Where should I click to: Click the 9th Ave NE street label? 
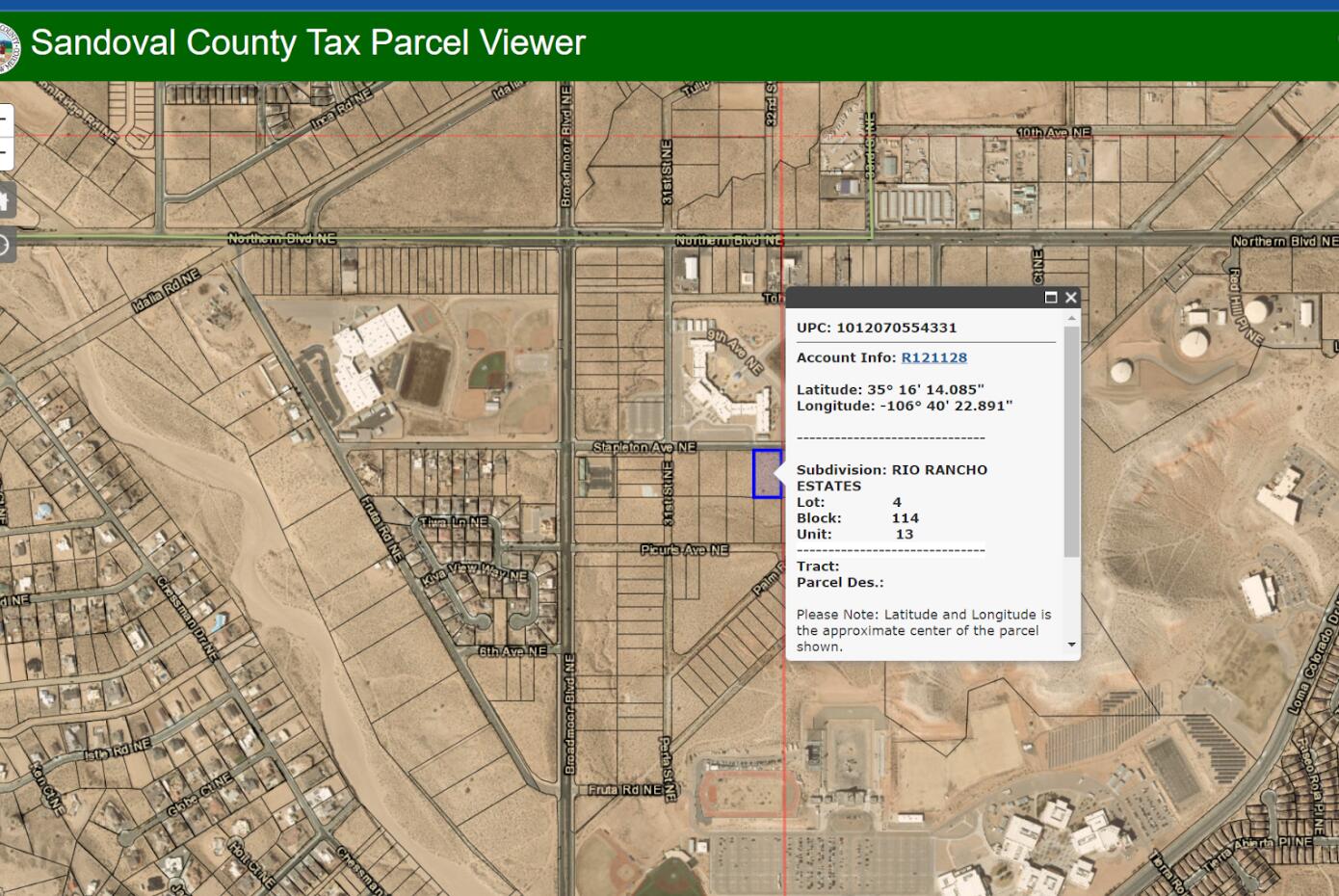point(735,352)
